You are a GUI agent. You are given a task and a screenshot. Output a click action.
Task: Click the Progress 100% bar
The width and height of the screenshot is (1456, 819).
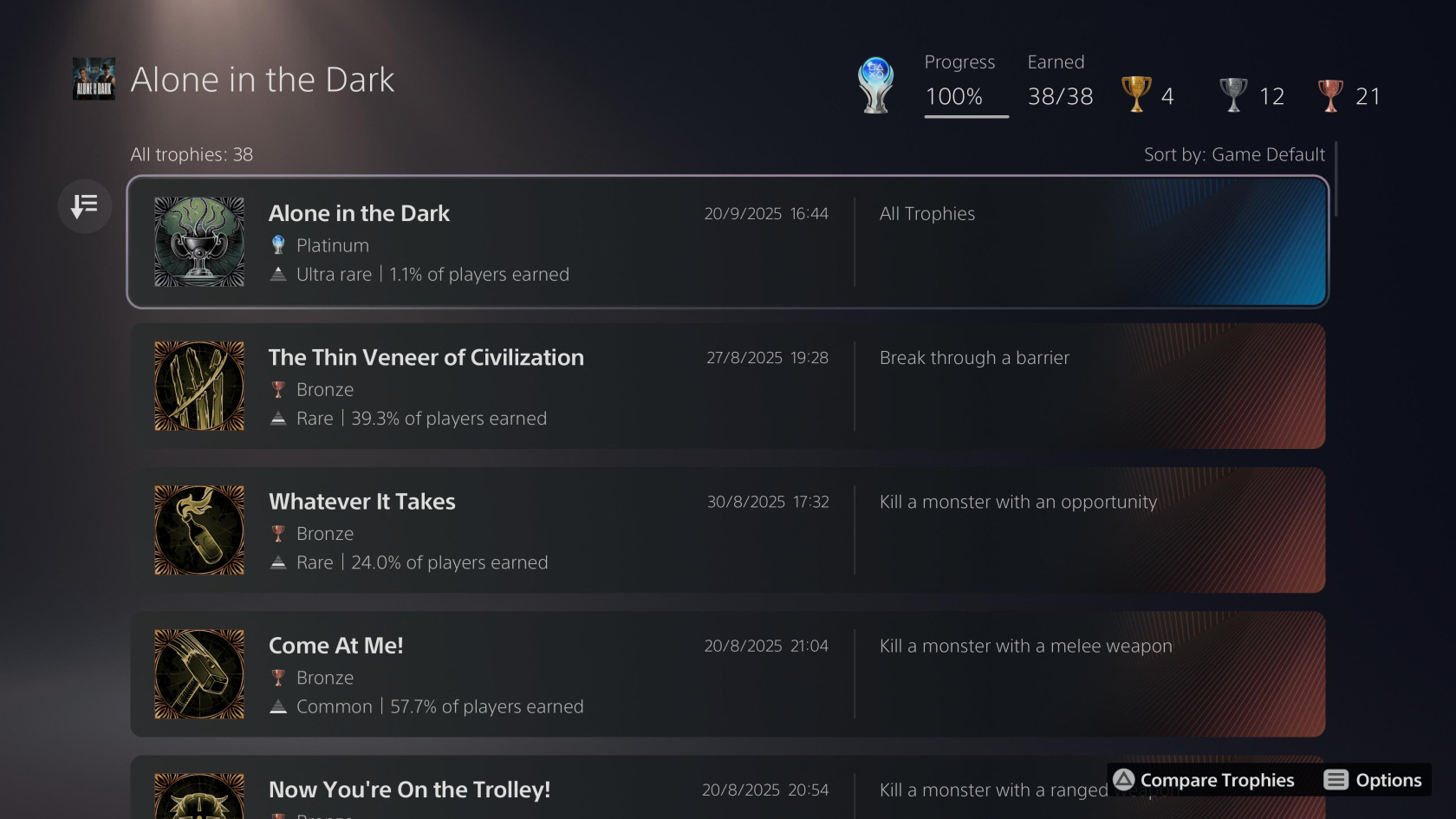pyautogui.click(x=965, y=115)
